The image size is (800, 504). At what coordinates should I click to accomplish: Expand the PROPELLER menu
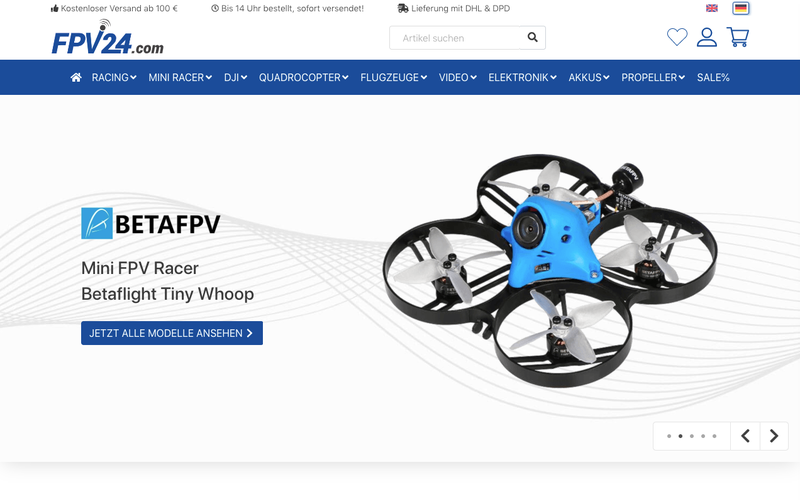(x=653, y=78)
